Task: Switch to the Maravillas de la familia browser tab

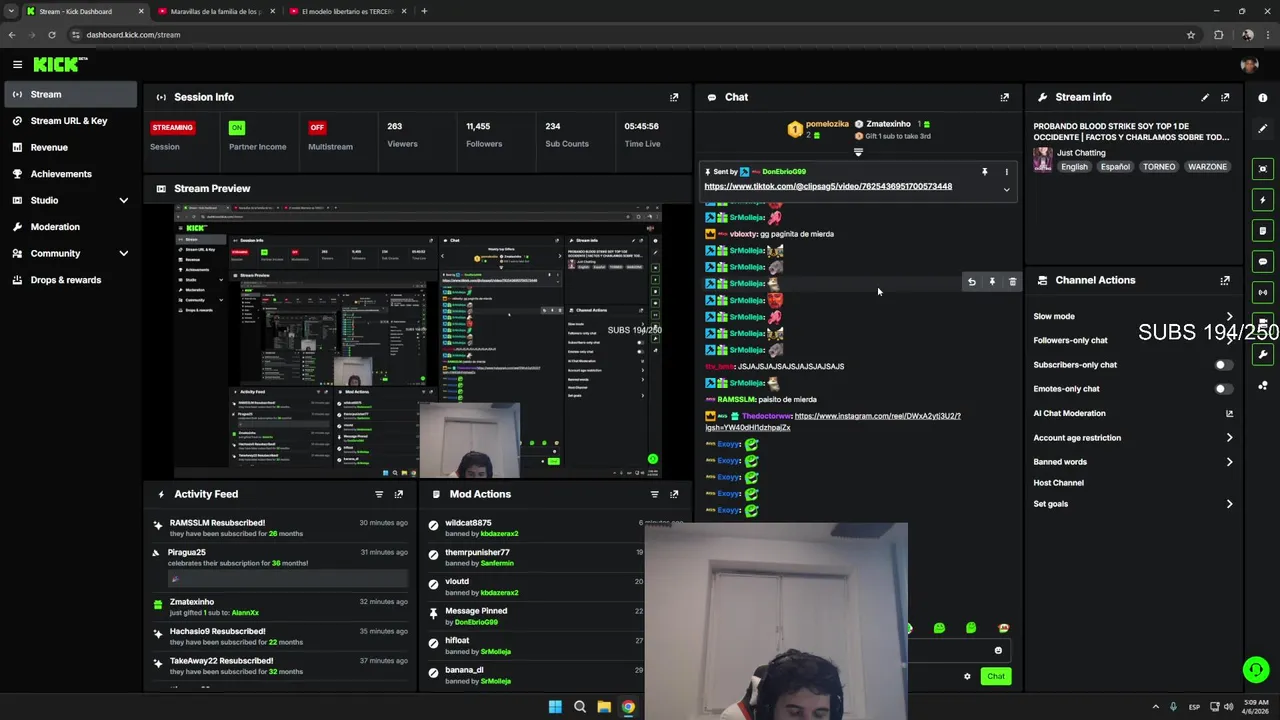Action: point(215,11)
